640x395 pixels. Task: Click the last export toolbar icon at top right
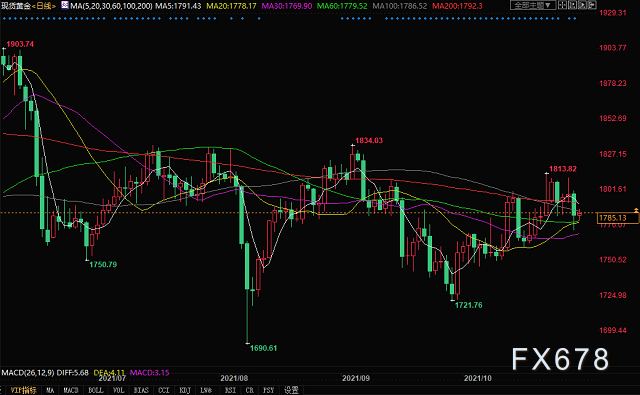(x=592, y=5)
